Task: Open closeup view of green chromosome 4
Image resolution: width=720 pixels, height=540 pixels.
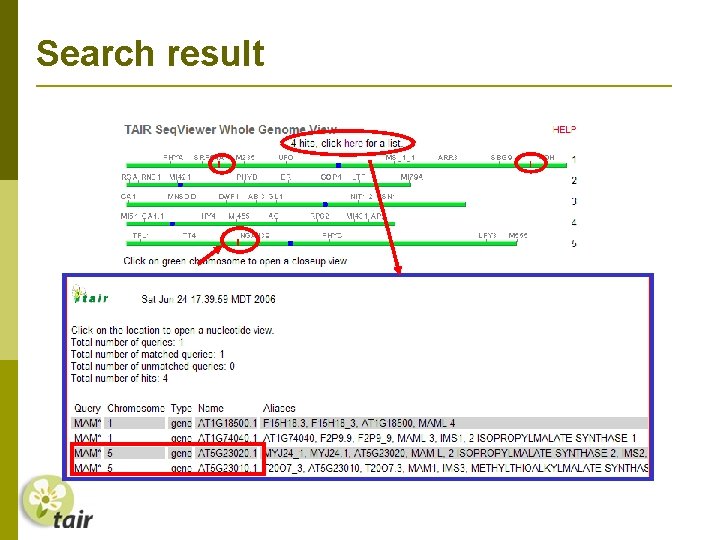Action: coord(260,224)
